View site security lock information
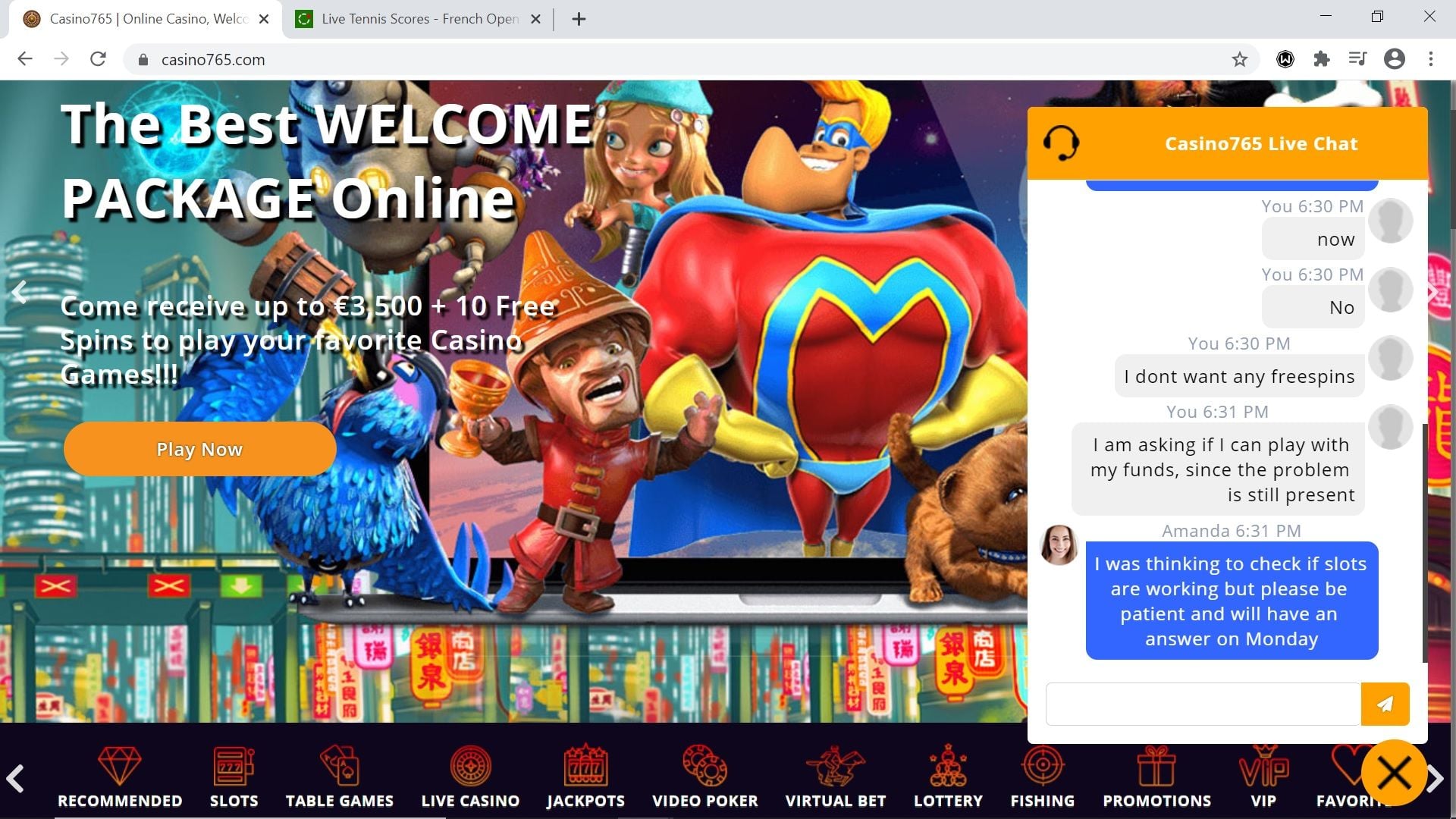Image resolution: width=1456 pixels, height=819 pixels. click(143, 59)
